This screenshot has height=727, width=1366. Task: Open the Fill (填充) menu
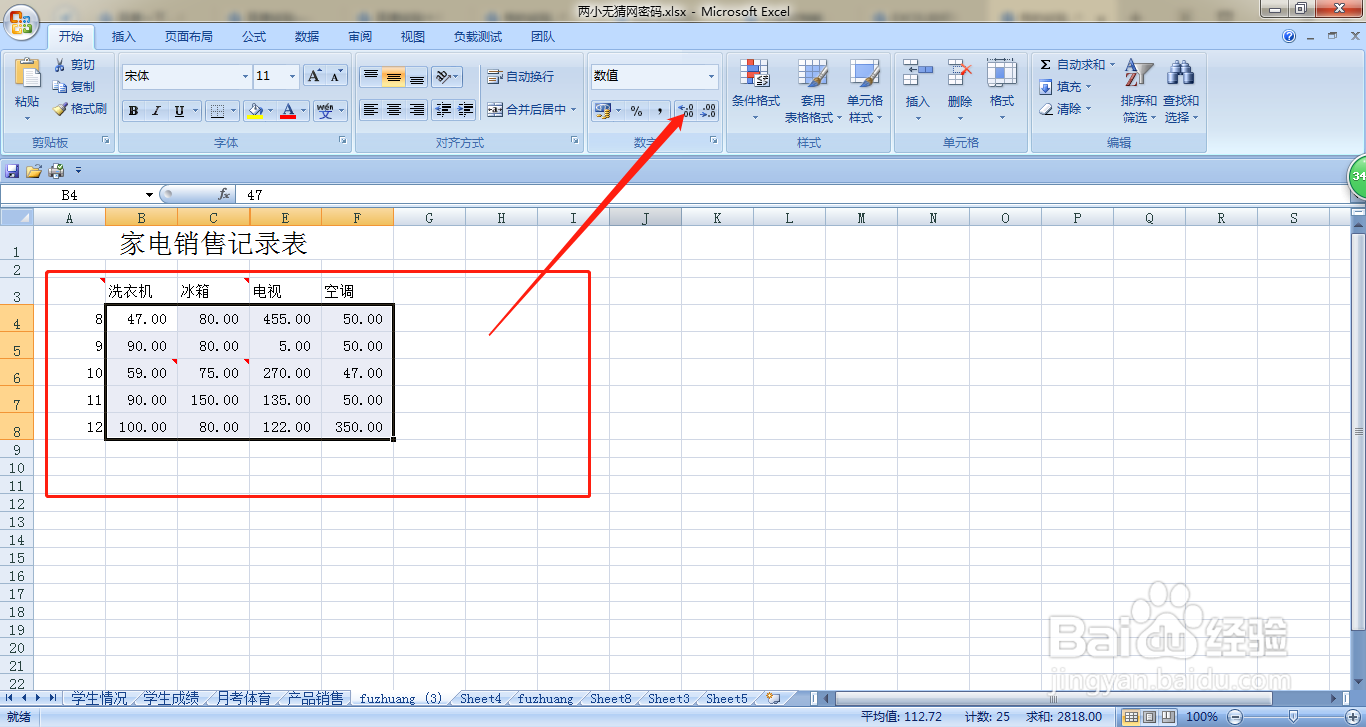pos(1067,87)
